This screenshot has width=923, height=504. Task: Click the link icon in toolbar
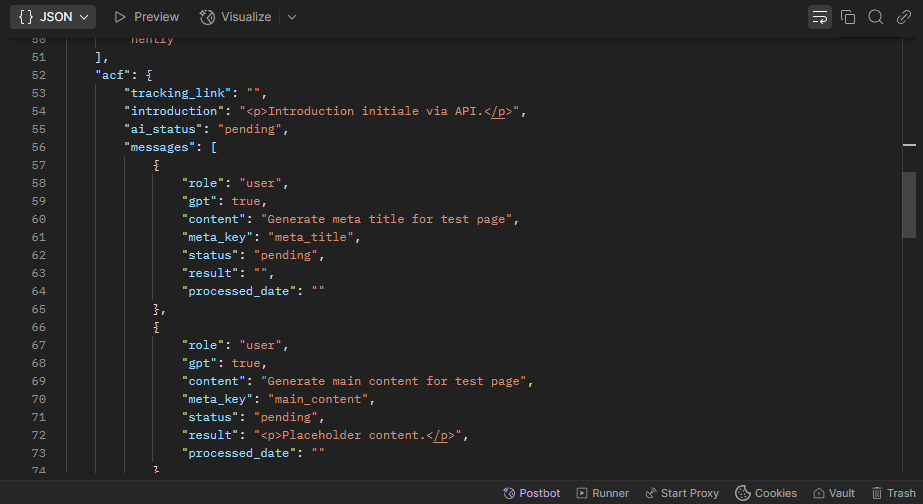point(904,17)
